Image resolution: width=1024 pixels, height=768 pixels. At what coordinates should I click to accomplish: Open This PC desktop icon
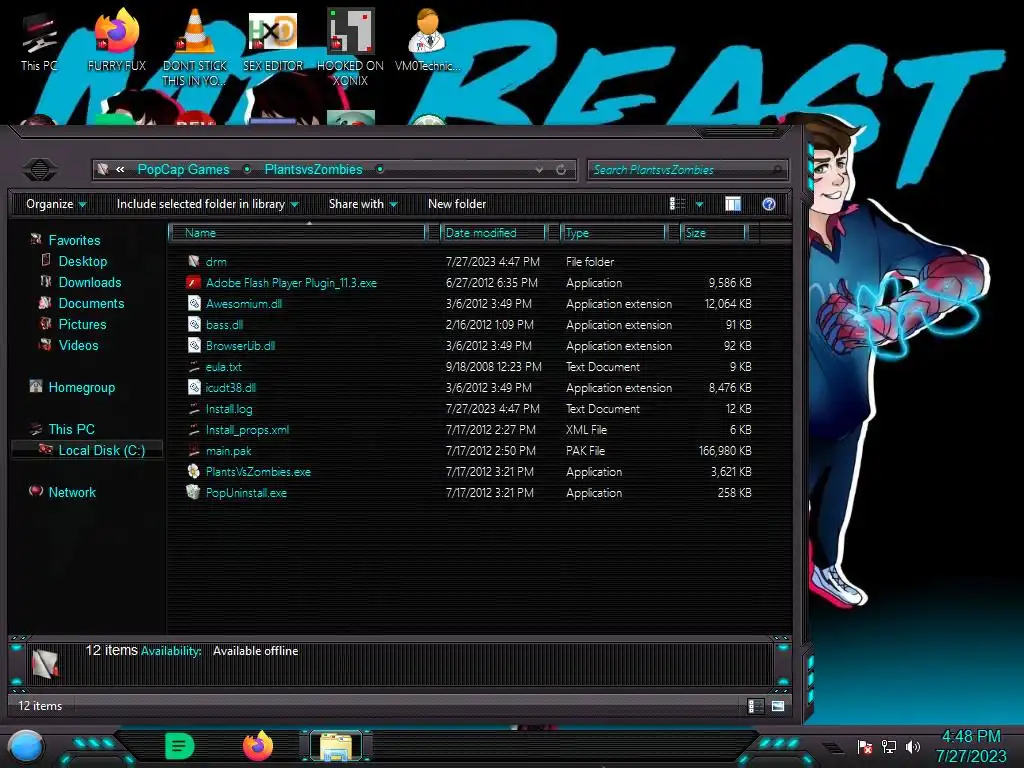(x=39, y=42)
